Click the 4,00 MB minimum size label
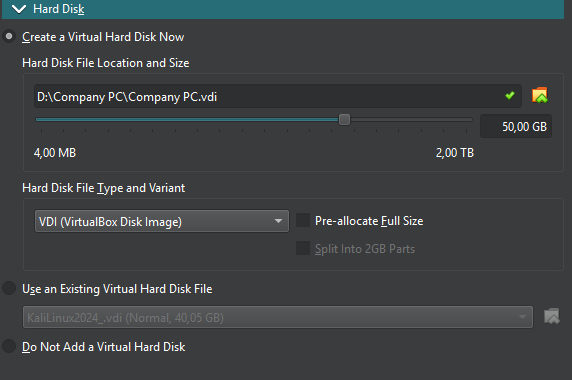Viewport: 572px width, 380px height. pyautogui.click(x=55, y=152)
